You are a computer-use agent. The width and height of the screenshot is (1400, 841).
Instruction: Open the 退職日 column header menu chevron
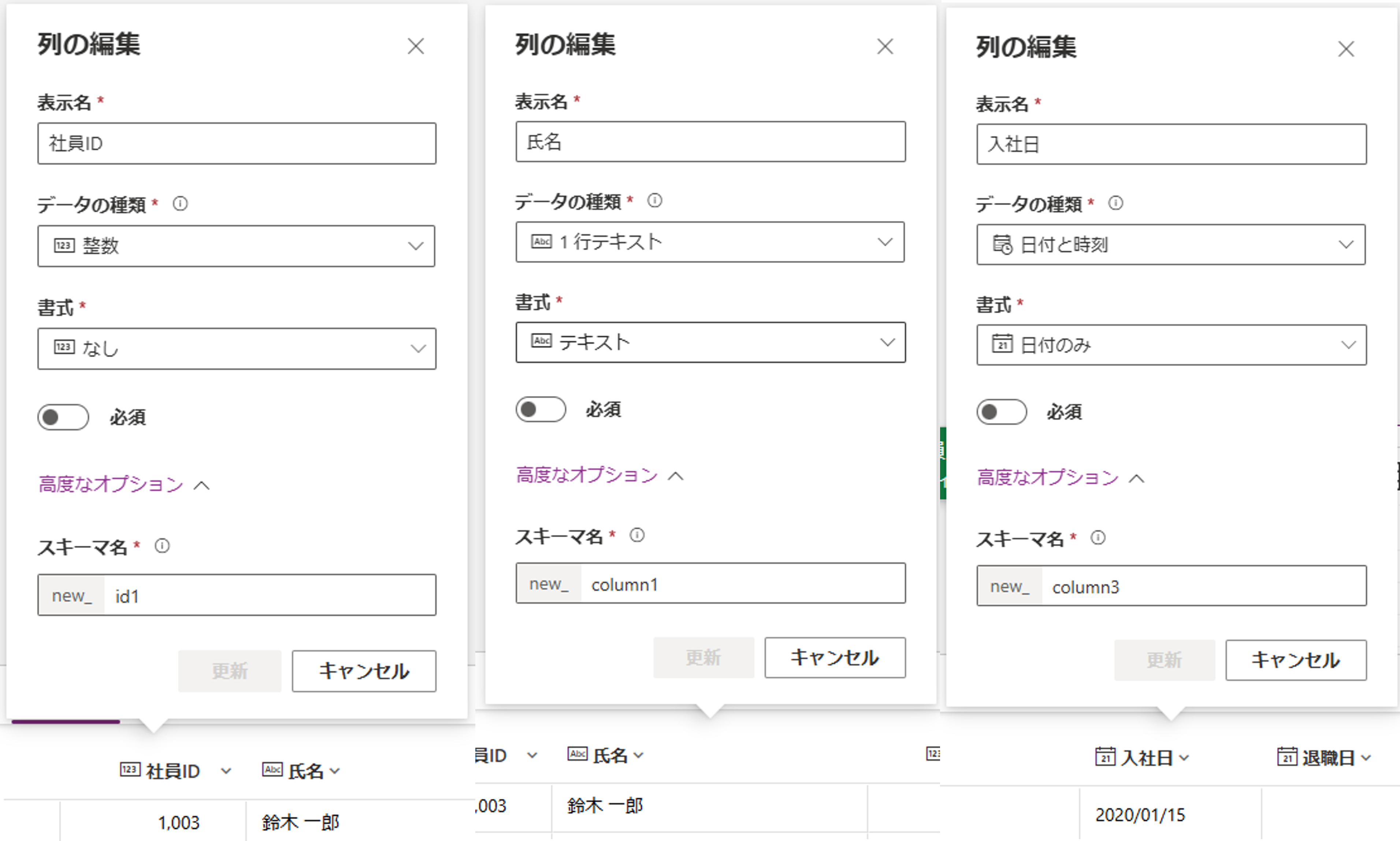1366,758
